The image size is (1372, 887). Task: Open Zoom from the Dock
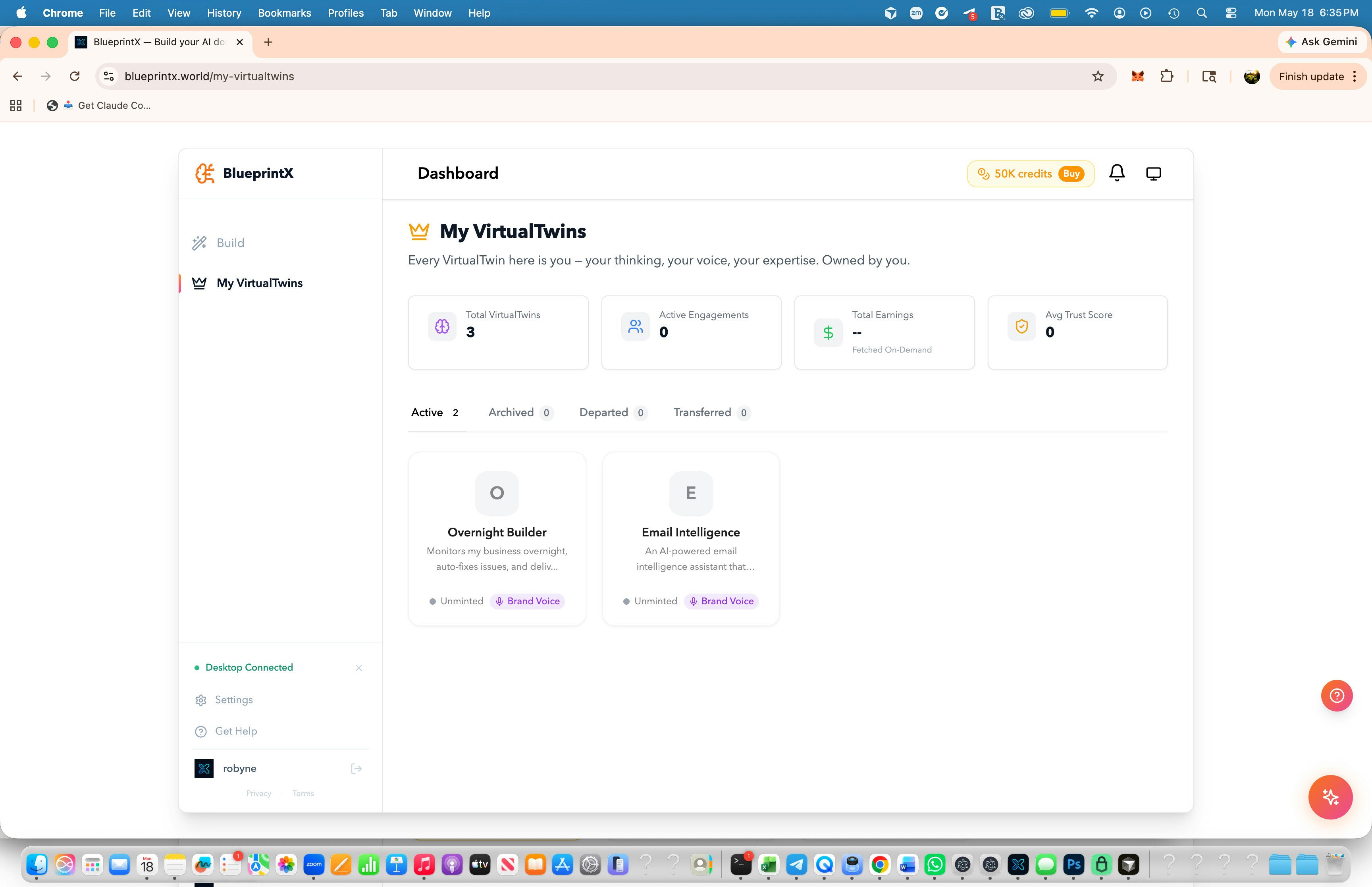click(314, 864)
